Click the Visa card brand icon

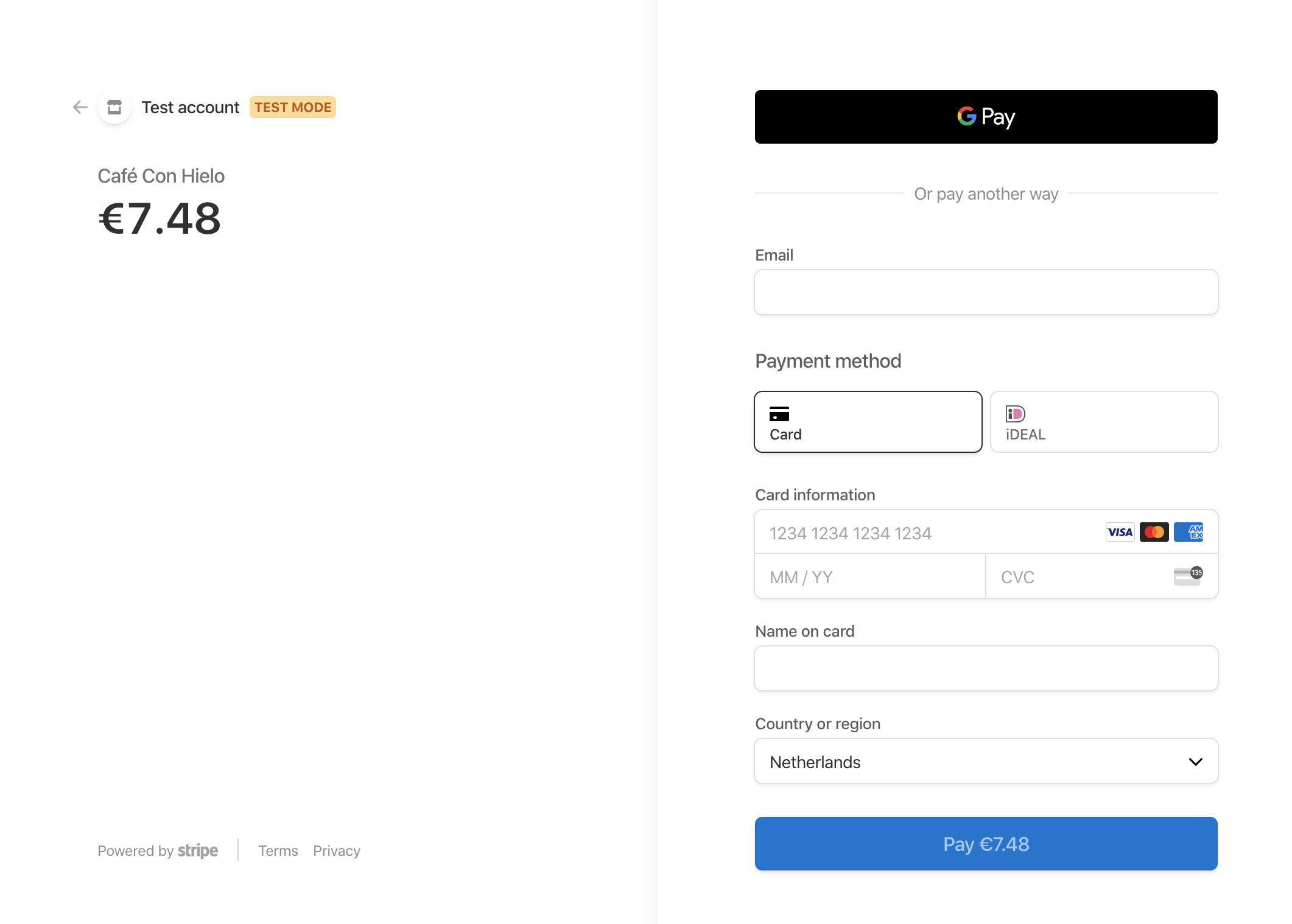[1119, 532]
